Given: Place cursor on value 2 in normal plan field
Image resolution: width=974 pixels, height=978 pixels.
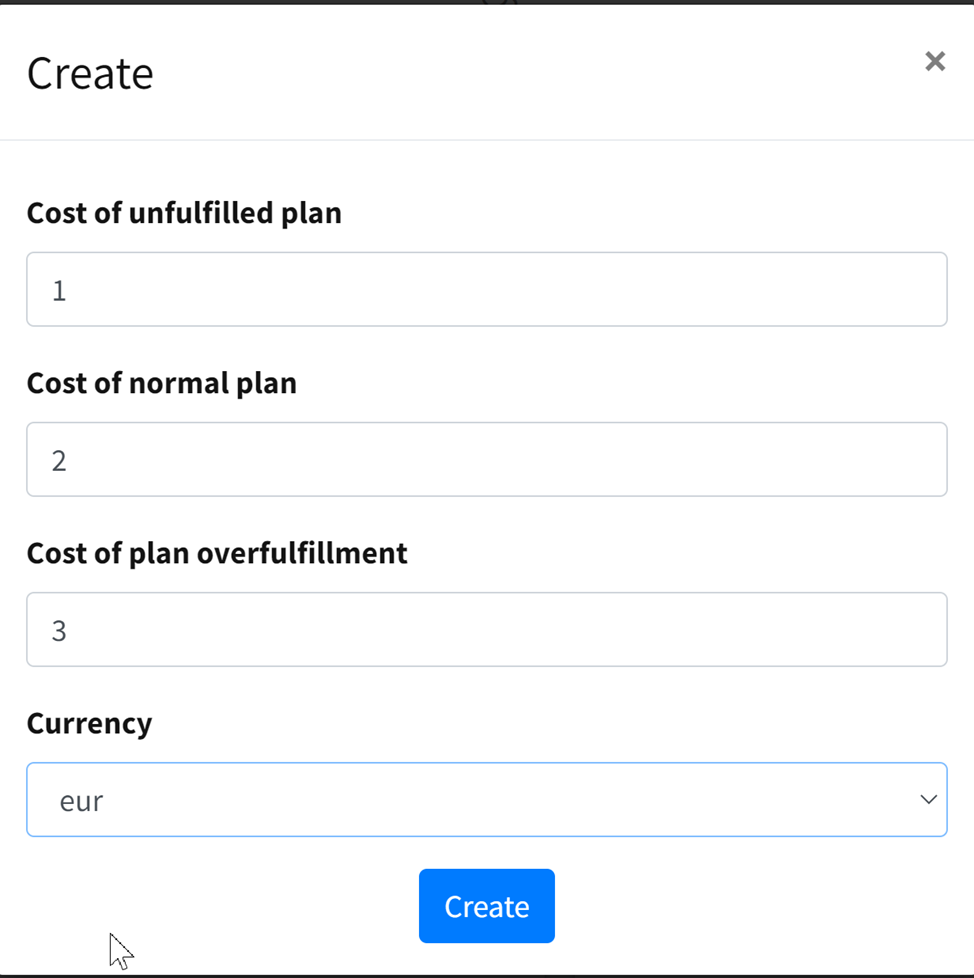Looking at the screenshot, I should click(x=59, y=460).
